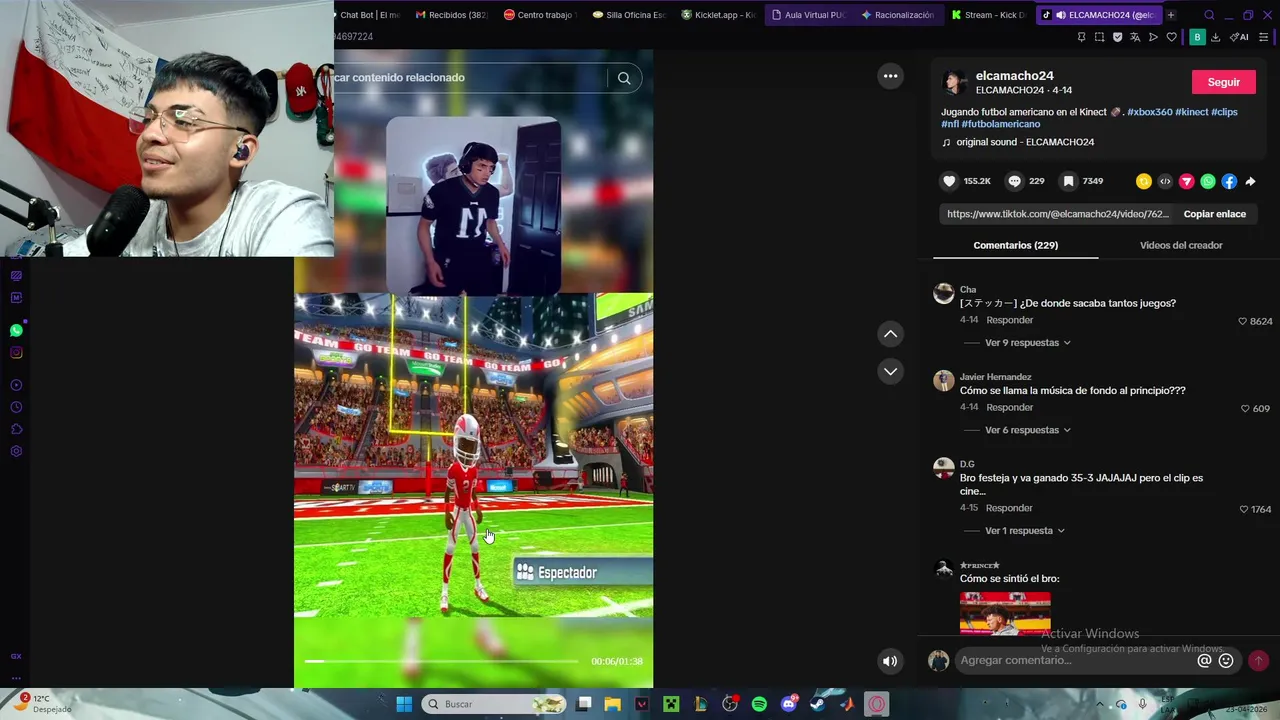
Task: Open emoji picker in comment box
Action: 1226,660
